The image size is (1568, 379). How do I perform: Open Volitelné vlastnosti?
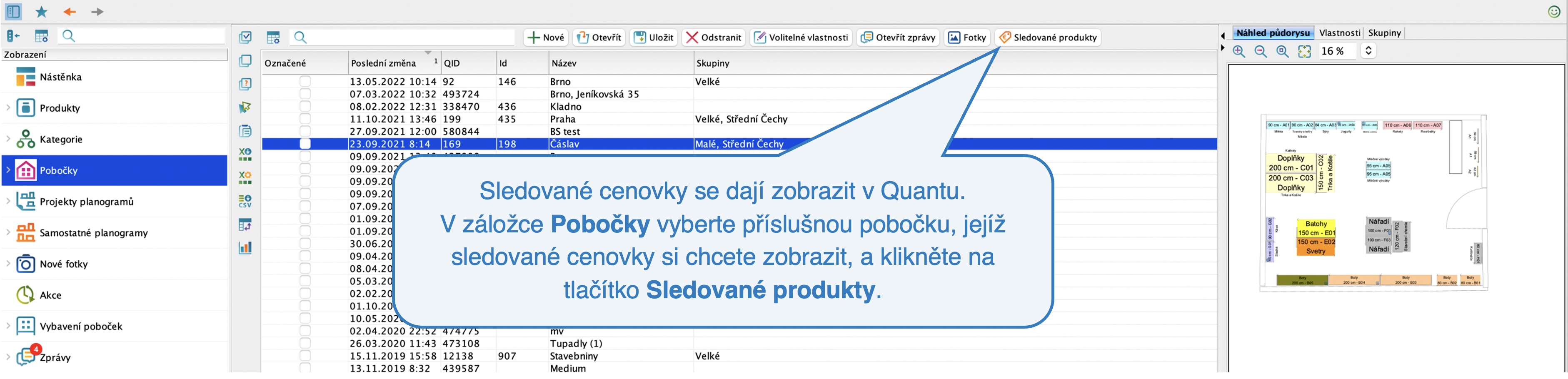pos(801,37)
